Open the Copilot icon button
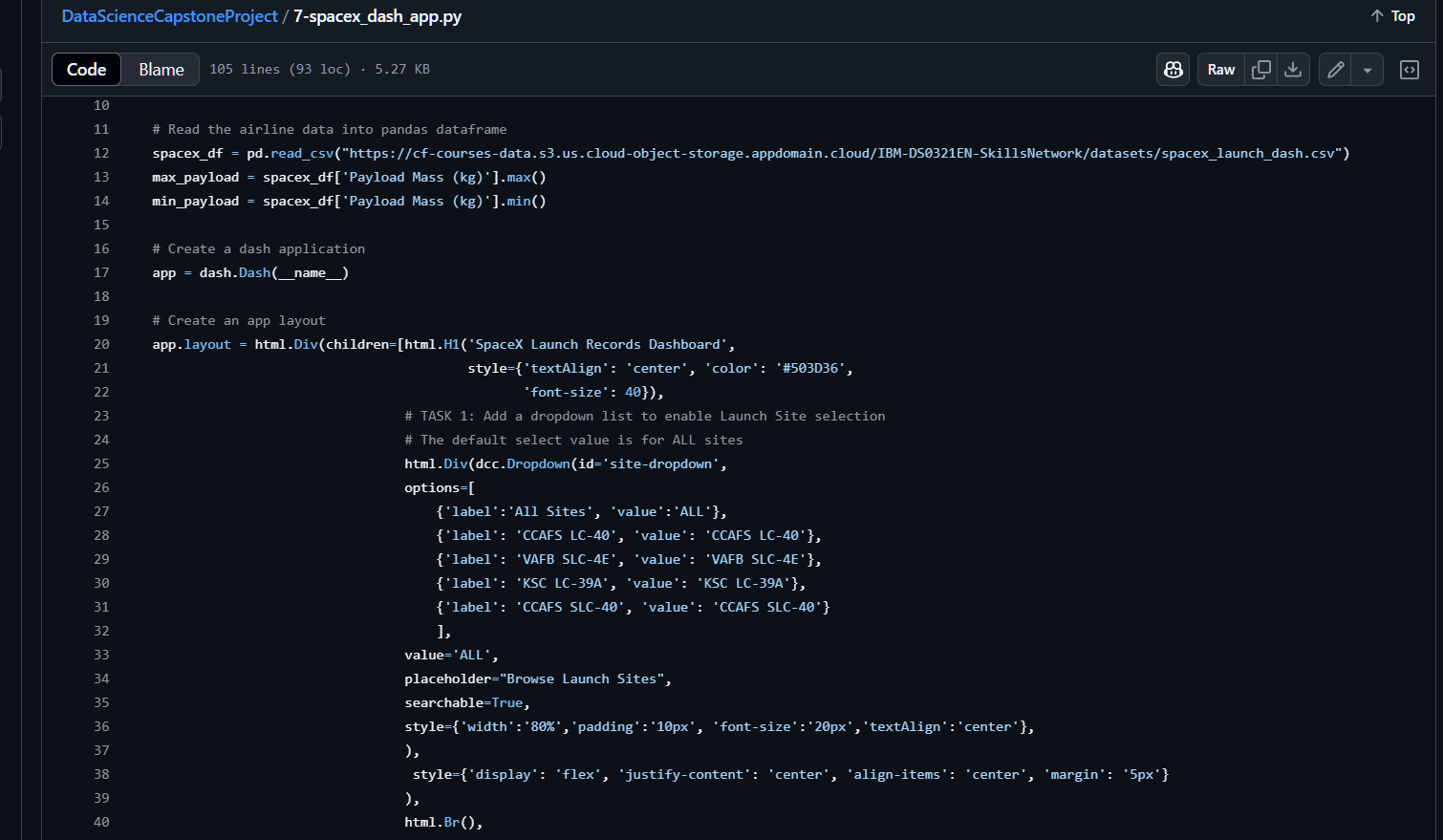The image size is (1443, 840). (1174, 70)
